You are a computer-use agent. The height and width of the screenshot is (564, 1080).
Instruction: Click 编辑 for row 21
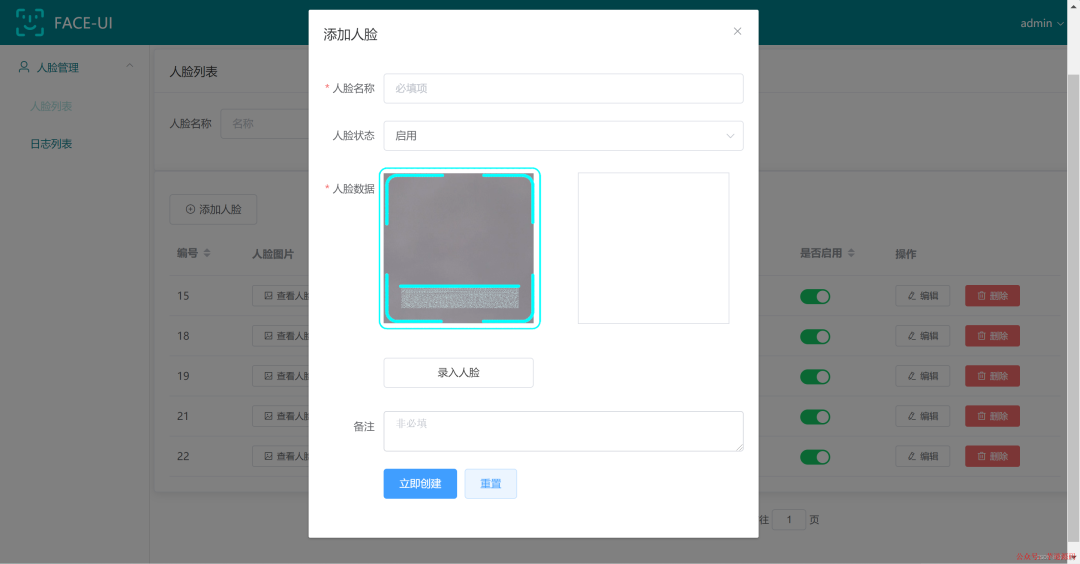pos(923,416)
